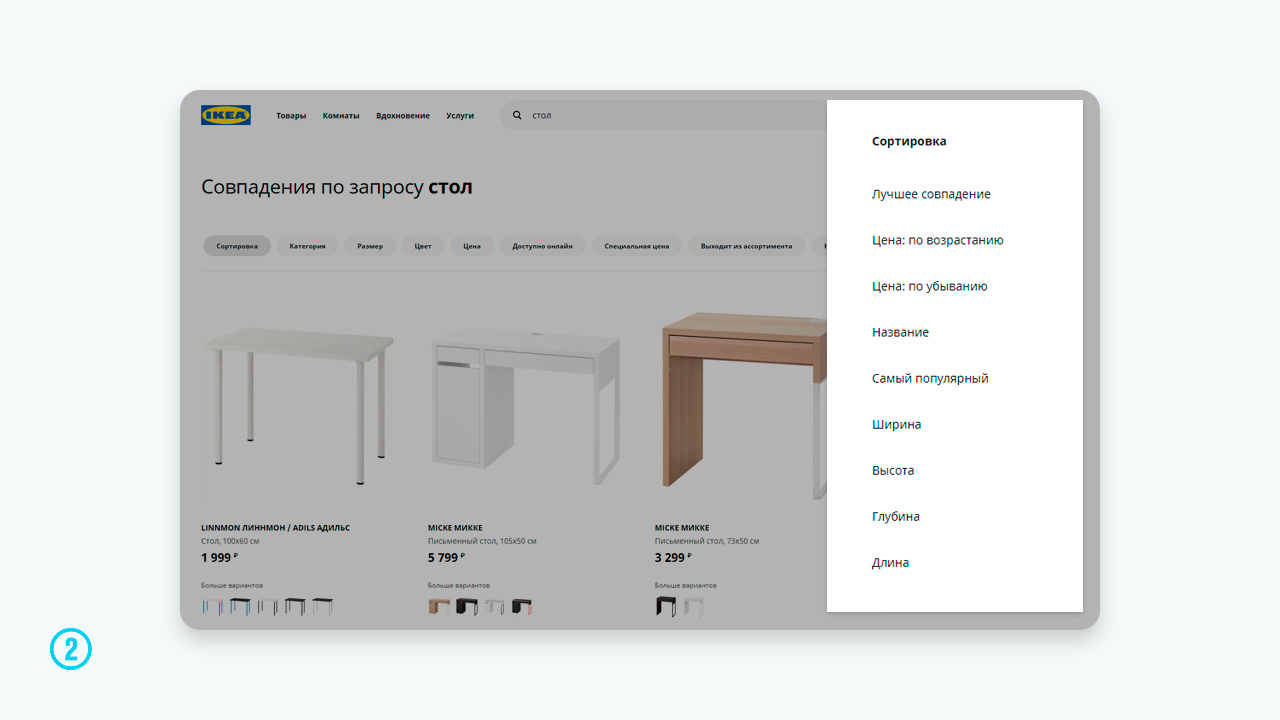This screenshot has width=1280, height=720.
Task: Sort results by Ширина
Action: [x=897, y=424]
